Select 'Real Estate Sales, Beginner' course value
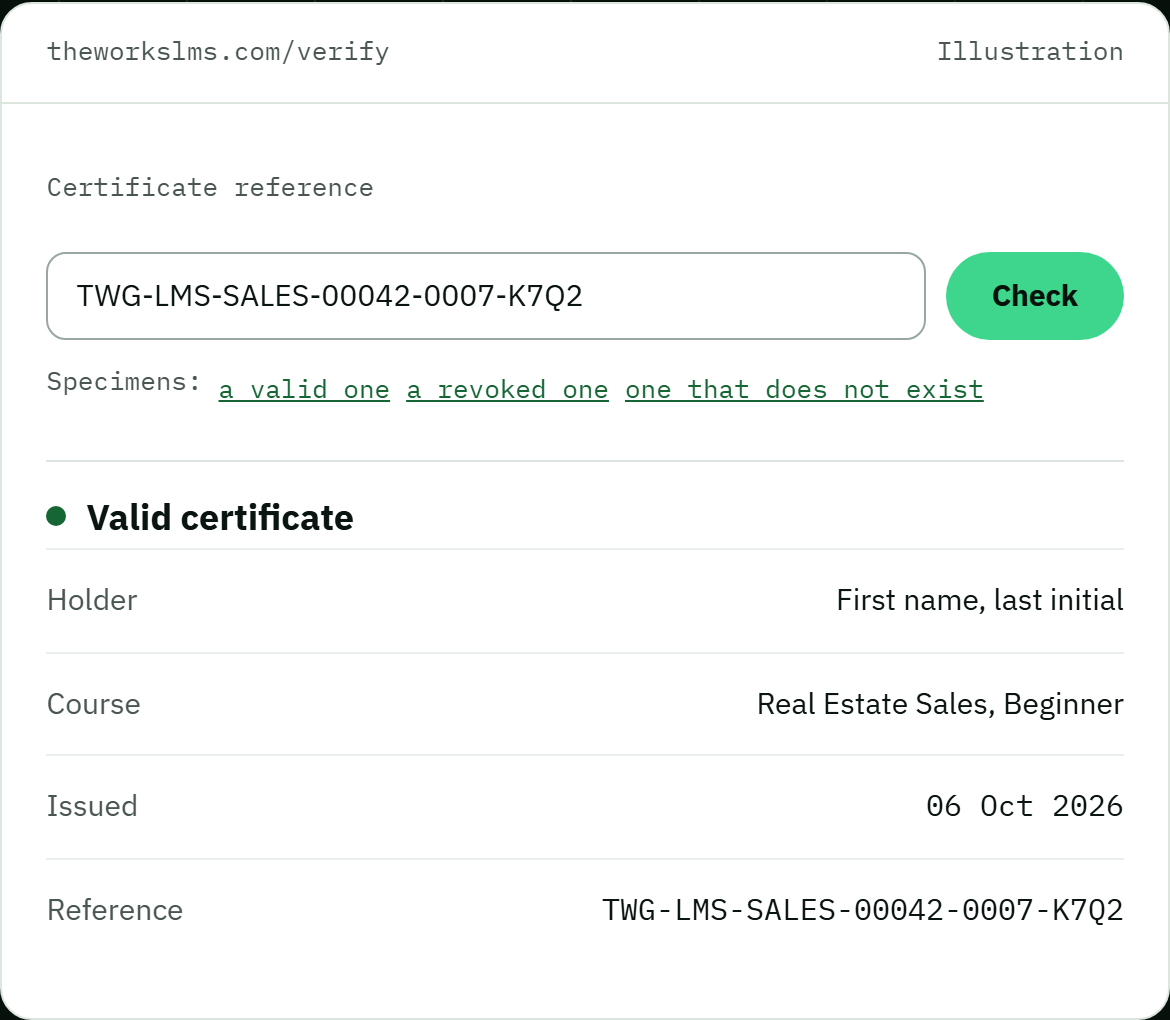Viewport: 1170px width, 1020px height. (x=940, y=704)
